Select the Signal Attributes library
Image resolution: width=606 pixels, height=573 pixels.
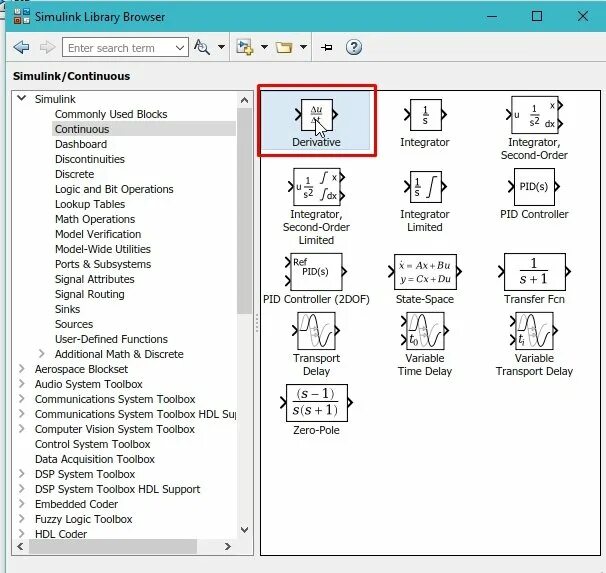tap(95, 279)
